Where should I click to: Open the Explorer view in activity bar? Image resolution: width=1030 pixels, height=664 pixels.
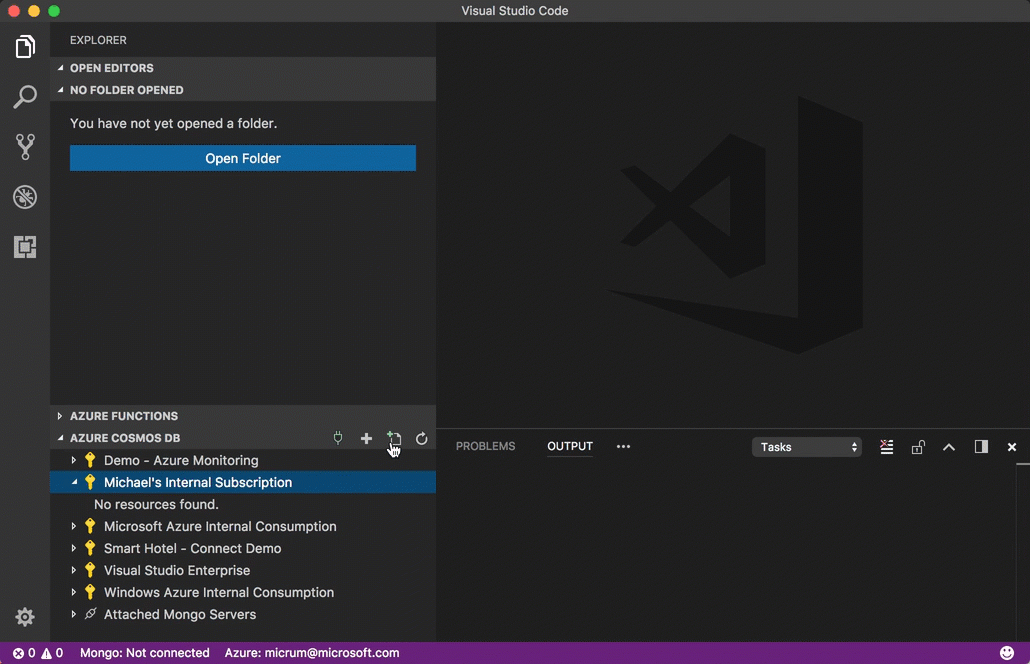(x=25, y=47)
